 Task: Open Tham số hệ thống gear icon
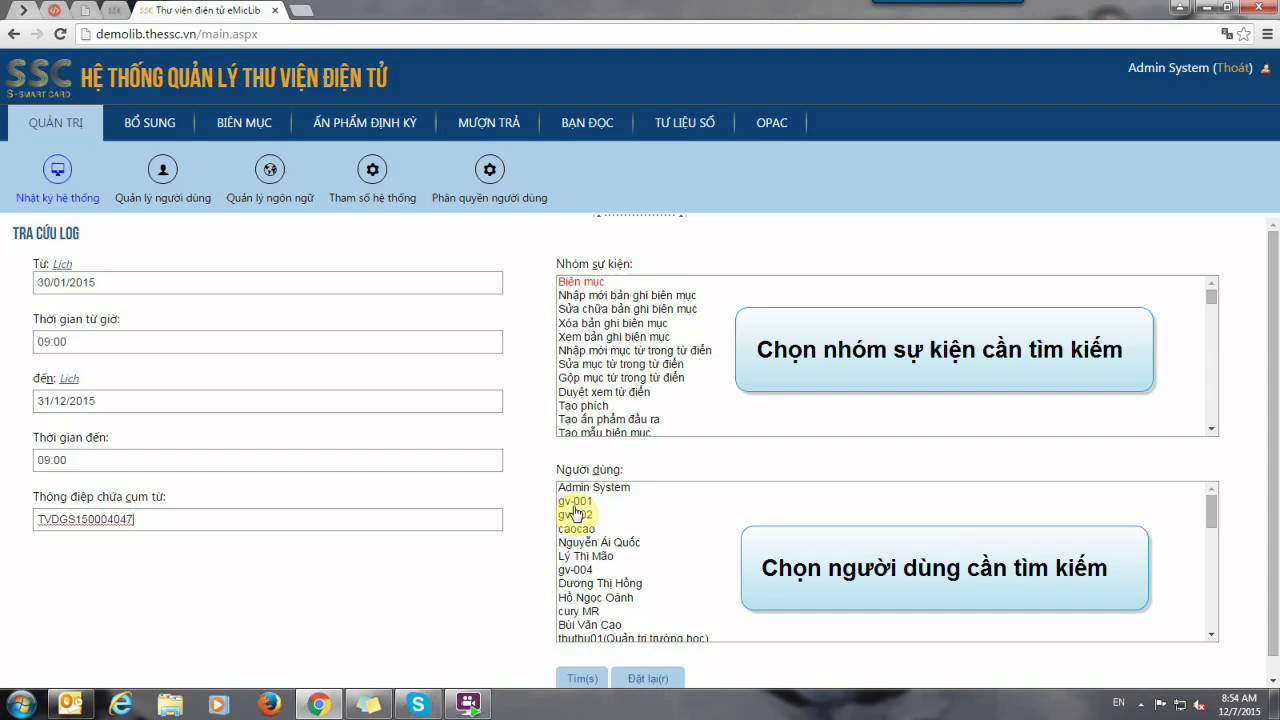pyautogui.click(x=372, y=170)
